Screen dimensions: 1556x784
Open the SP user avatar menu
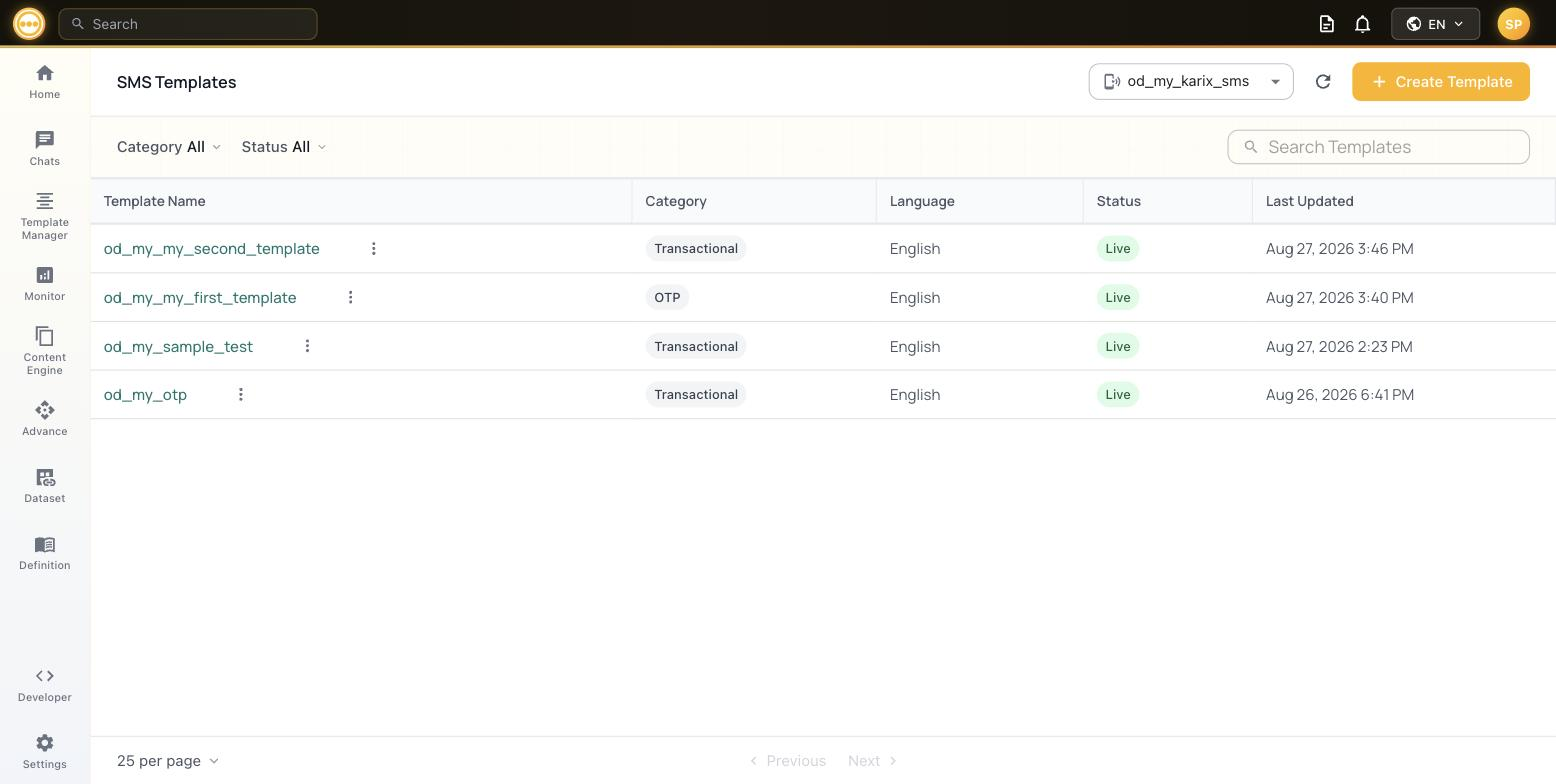[x=1513, y=24]
